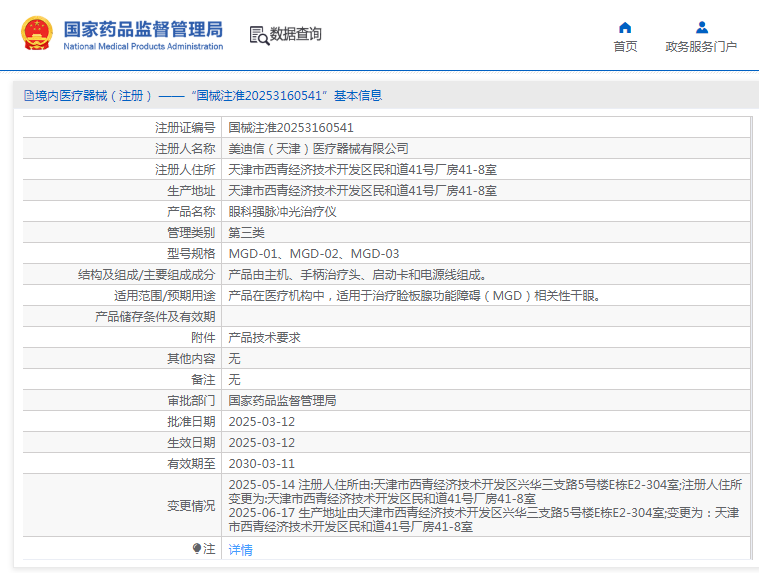
Task: Click the 数据查询 heading text
Action: [x=295, y=34]
